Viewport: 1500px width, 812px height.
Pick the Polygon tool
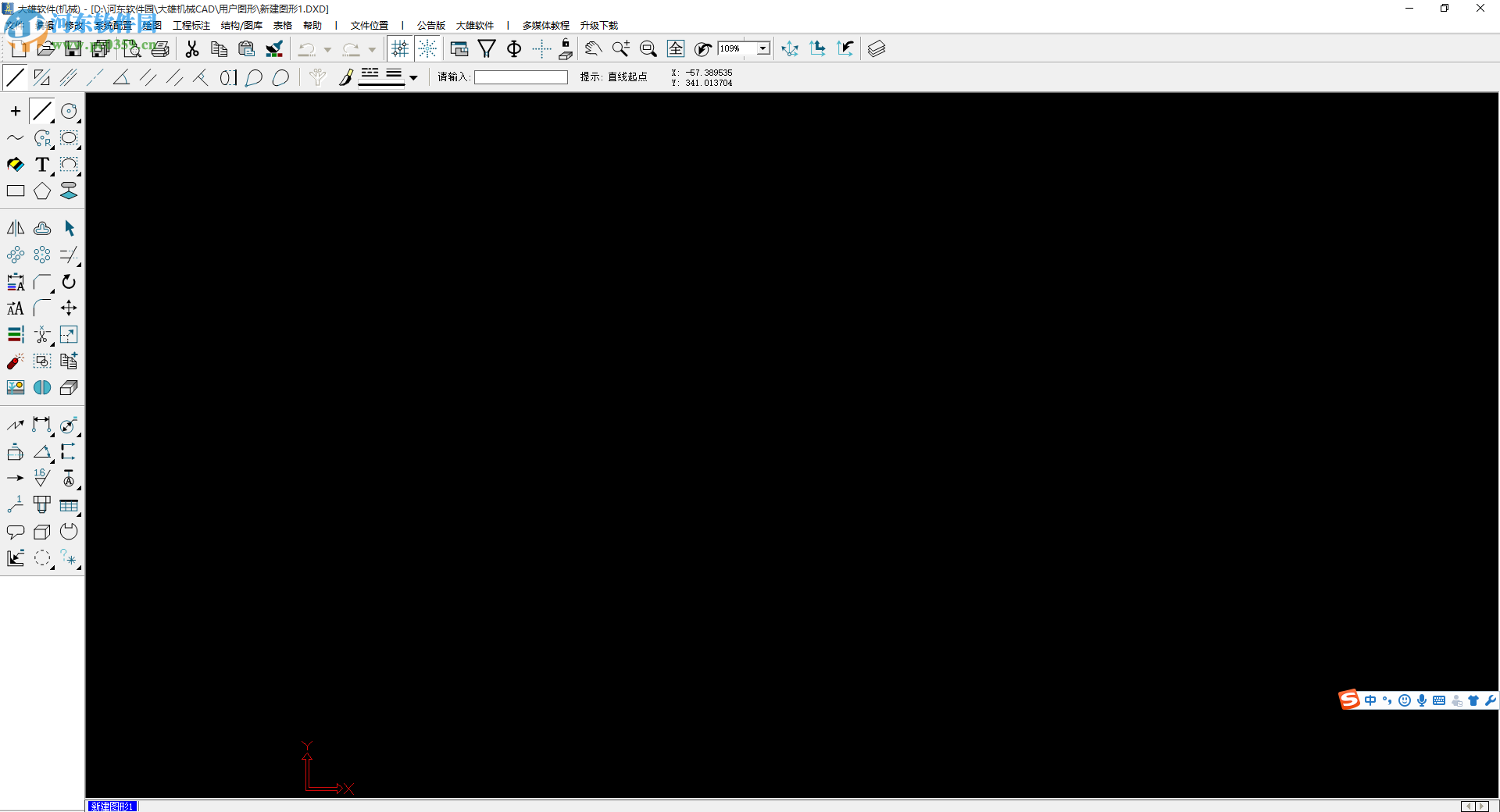(42, 191)
